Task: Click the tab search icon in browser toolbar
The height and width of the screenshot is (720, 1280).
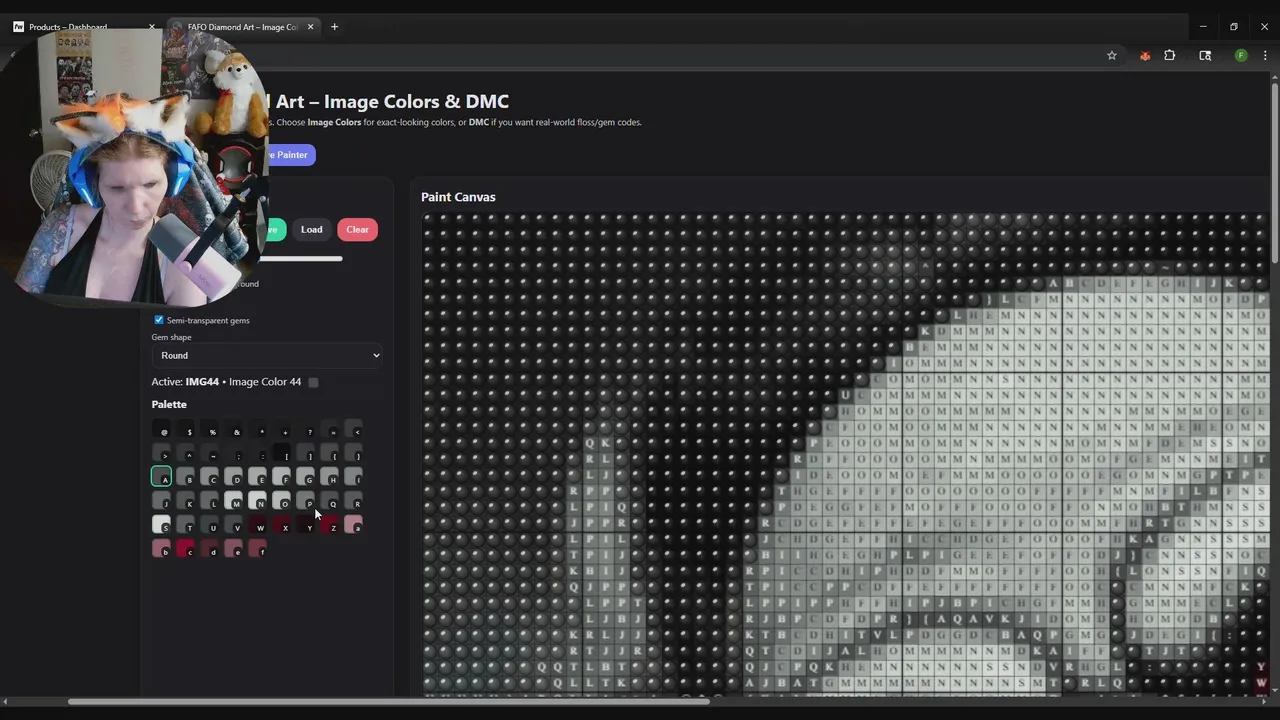Action: click(1205, 56)
